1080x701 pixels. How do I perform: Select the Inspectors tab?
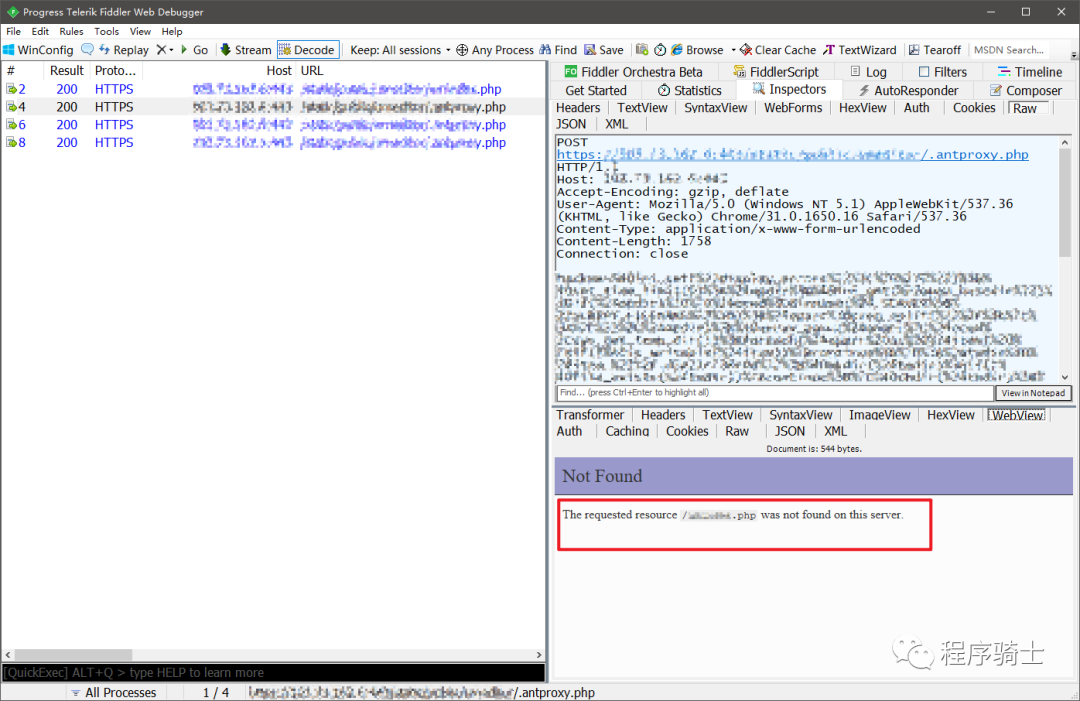(789, 89)
